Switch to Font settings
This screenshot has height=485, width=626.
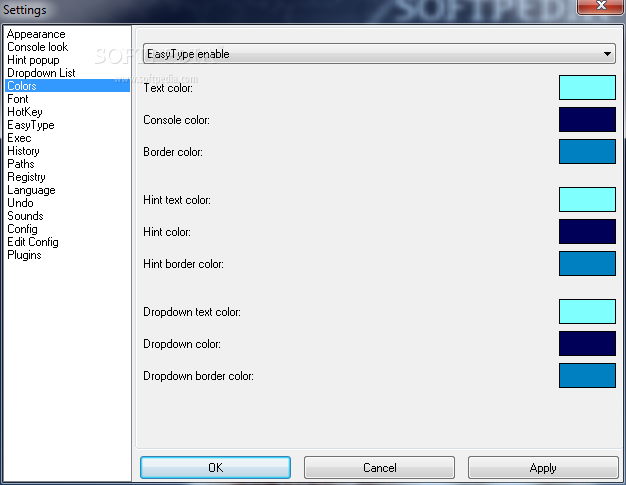[67, 99]
